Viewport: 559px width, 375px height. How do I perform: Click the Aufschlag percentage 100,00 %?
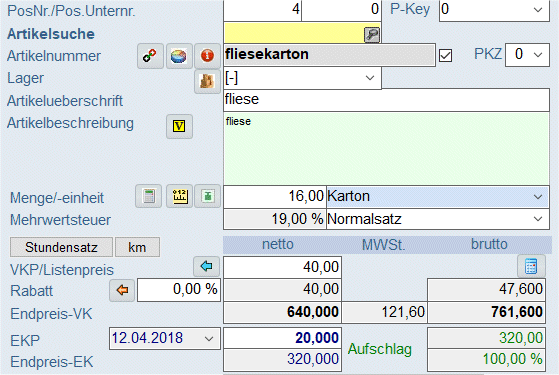pyautogui.click(x=486, y=360)
